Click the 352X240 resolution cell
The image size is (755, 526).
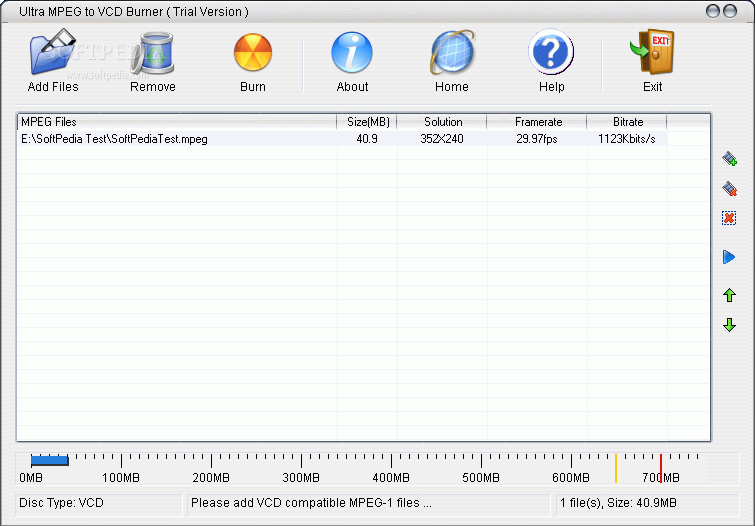[x=442, y=139]
